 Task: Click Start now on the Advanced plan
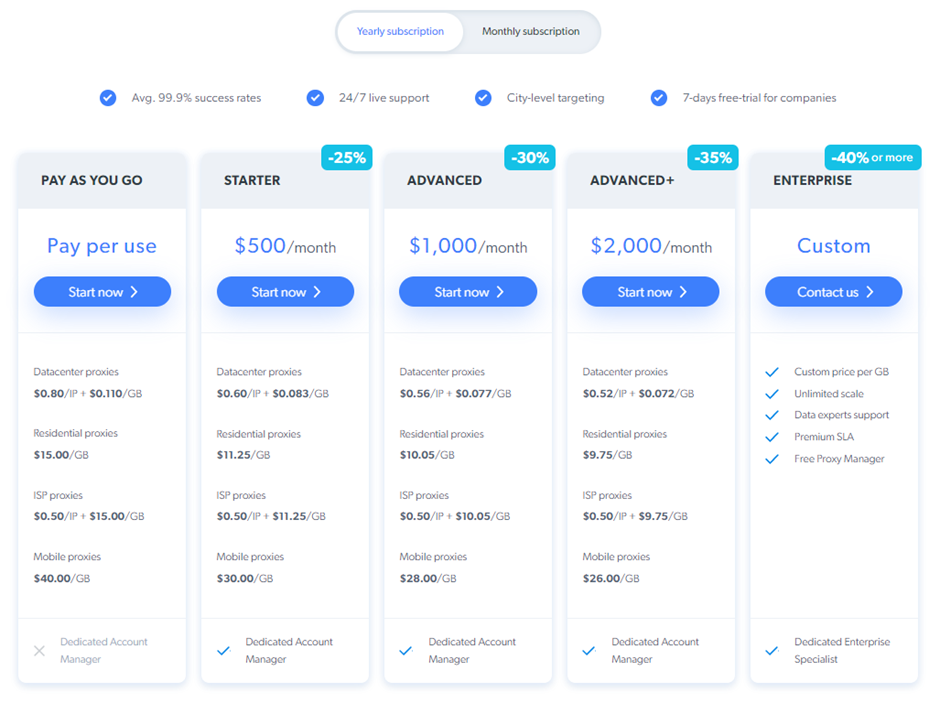click(x=467, y=292)
